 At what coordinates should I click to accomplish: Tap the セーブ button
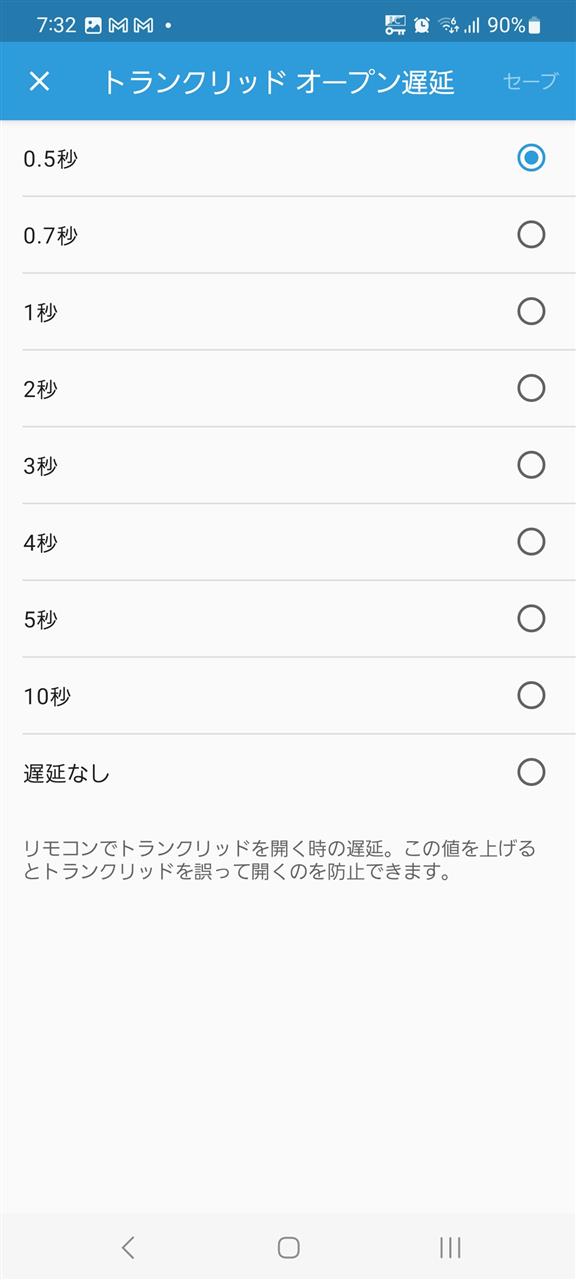click(x=531, y=81)
